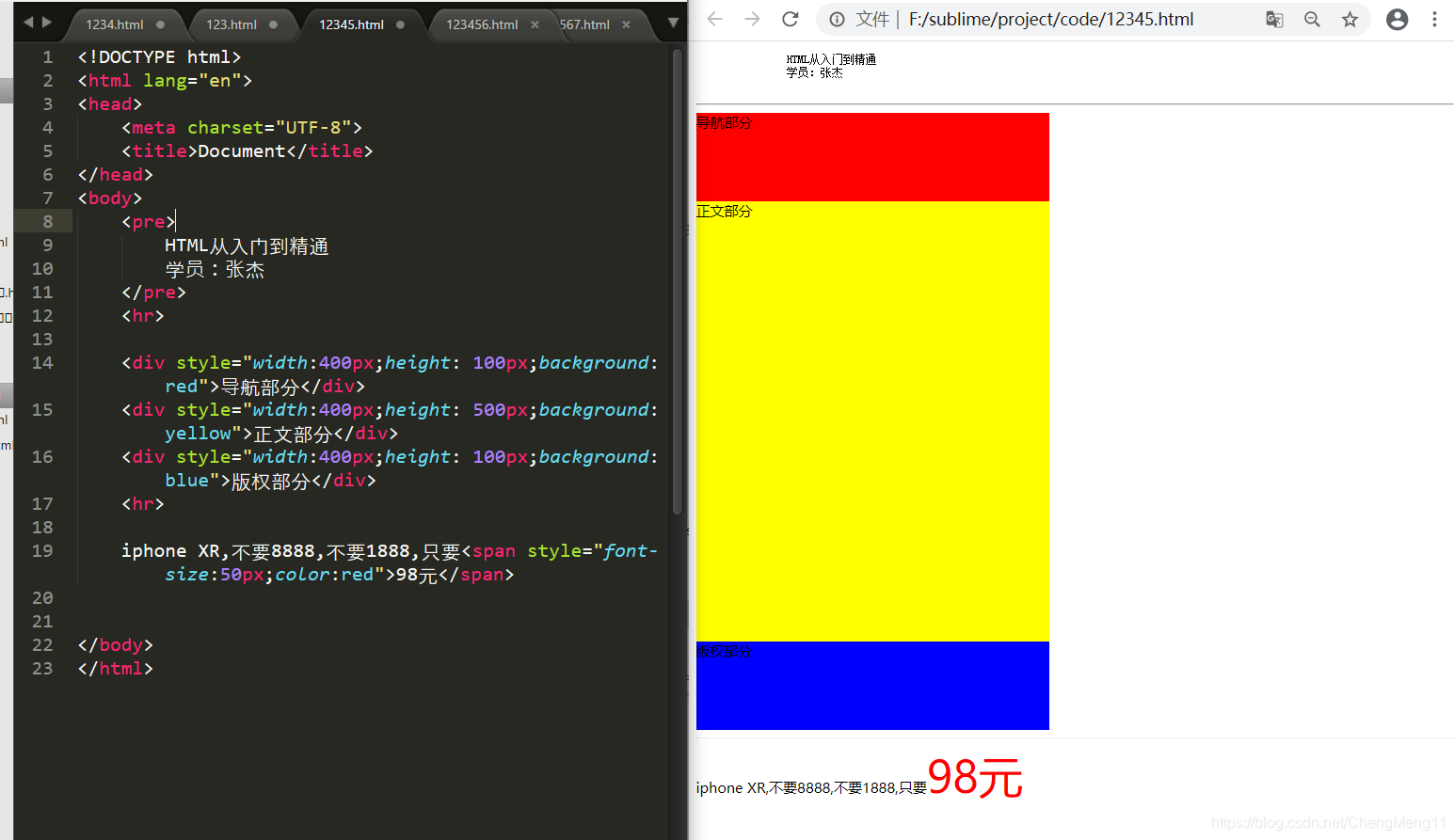Image resolution: width=1454 pixels, height=840 pixels.
Task: Click the opening pre tag in code
Action: (x=149, y=221)
